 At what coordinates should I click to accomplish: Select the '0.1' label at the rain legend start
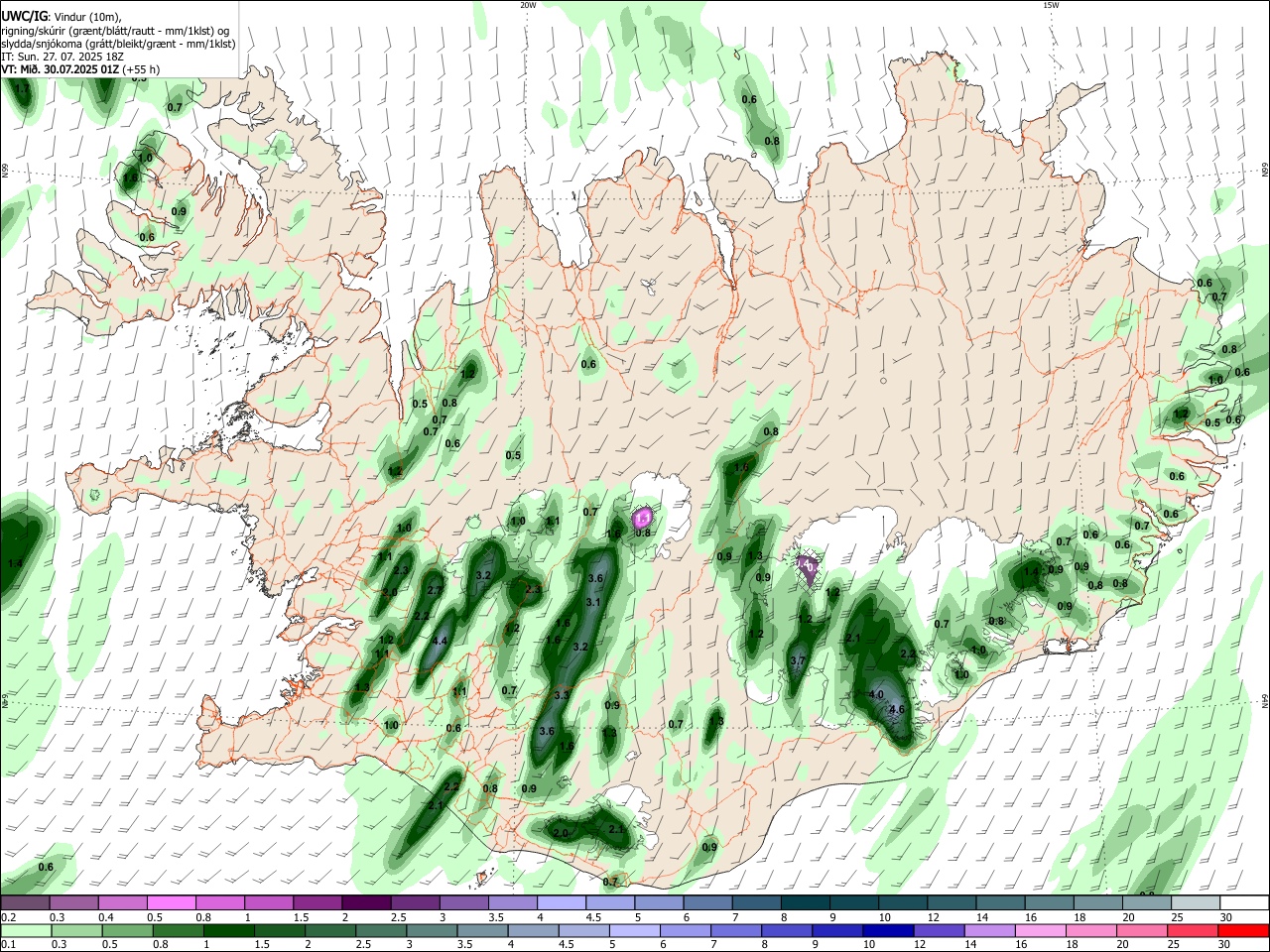(x=9, y=945)
